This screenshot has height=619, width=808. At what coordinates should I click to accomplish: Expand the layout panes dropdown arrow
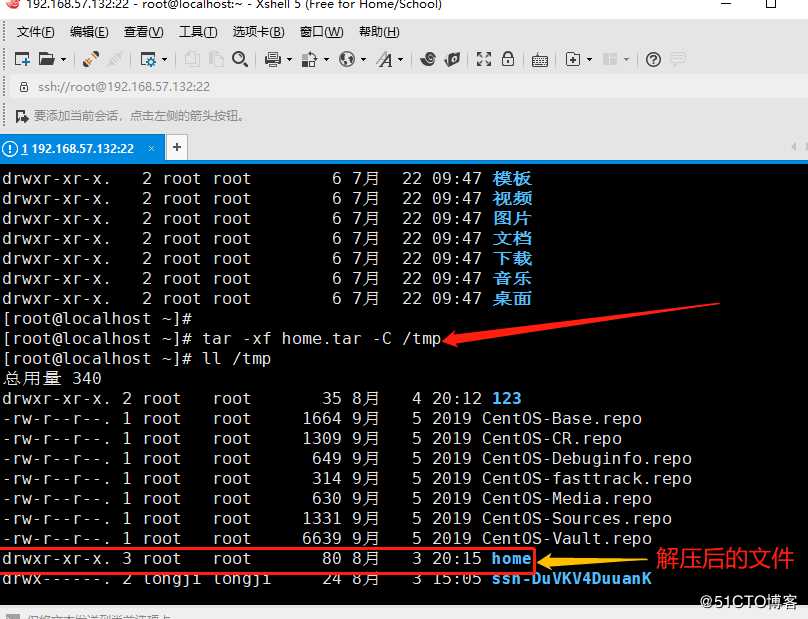[x=626, y=60]
